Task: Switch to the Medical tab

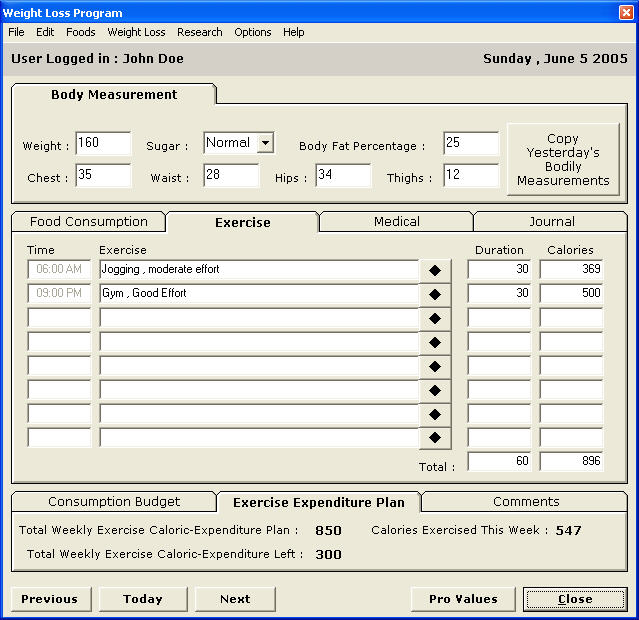Action: 397,222
